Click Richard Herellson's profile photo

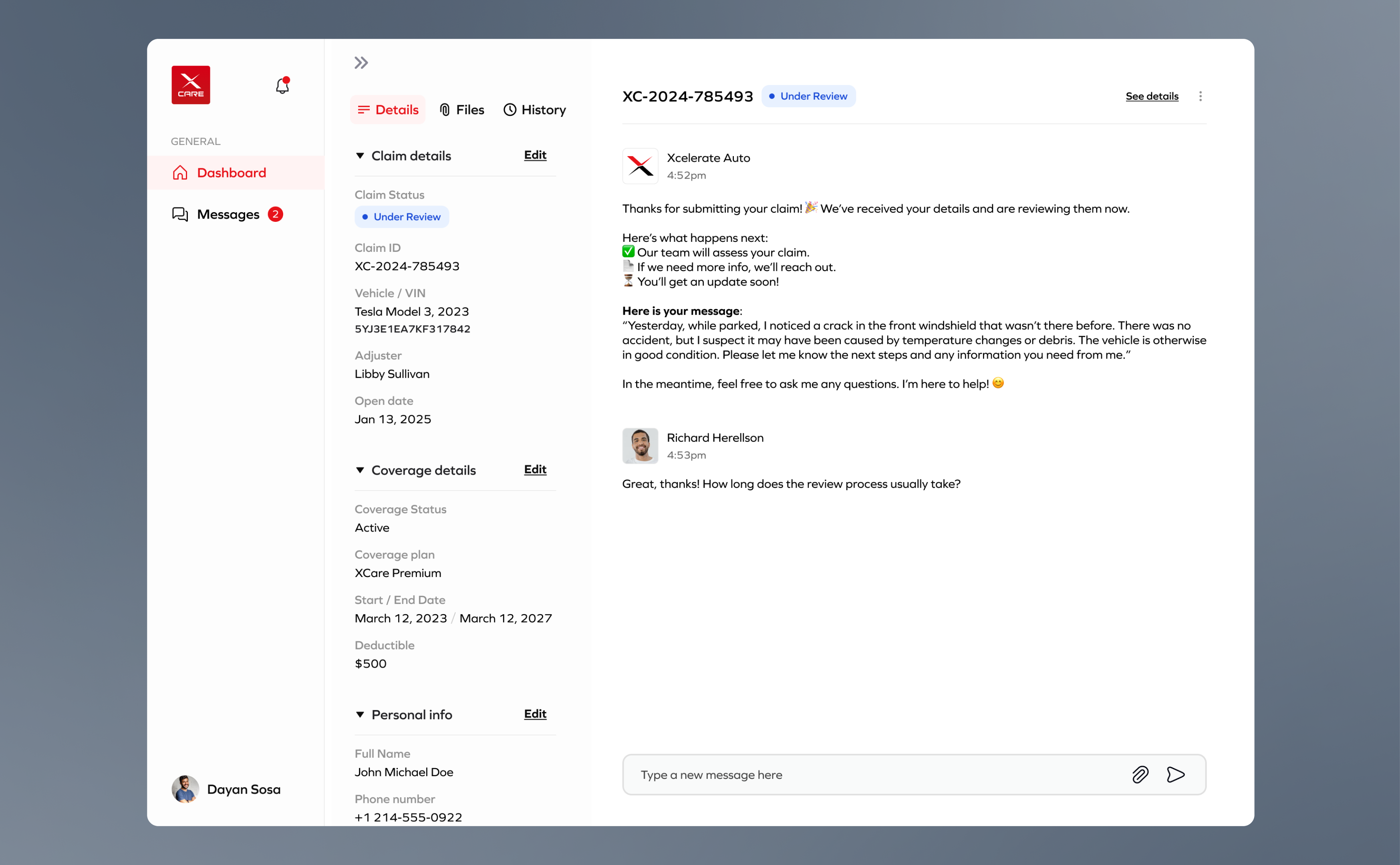coord(640,446)
